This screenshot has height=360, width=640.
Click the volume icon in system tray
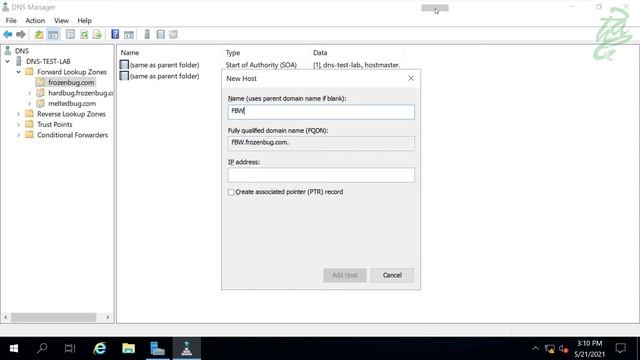tap(564, 349)
